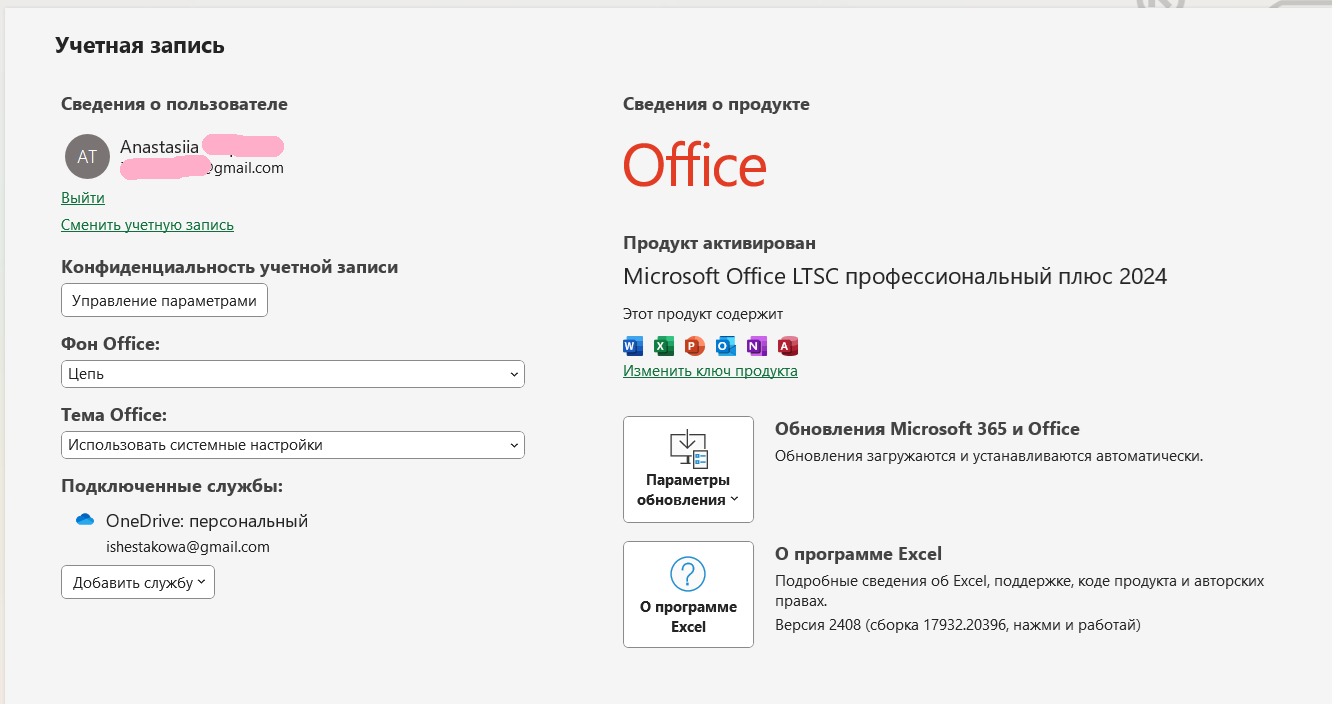Click automatic updates description text
Screen dimensions: 1332x704
point(989,456)
